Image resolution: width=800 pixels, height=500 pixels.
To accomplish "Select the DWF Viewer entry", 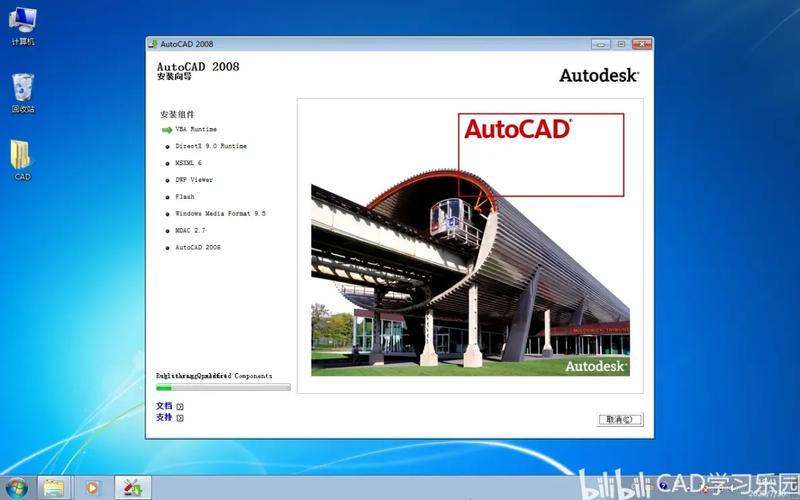I will (194, 180).
